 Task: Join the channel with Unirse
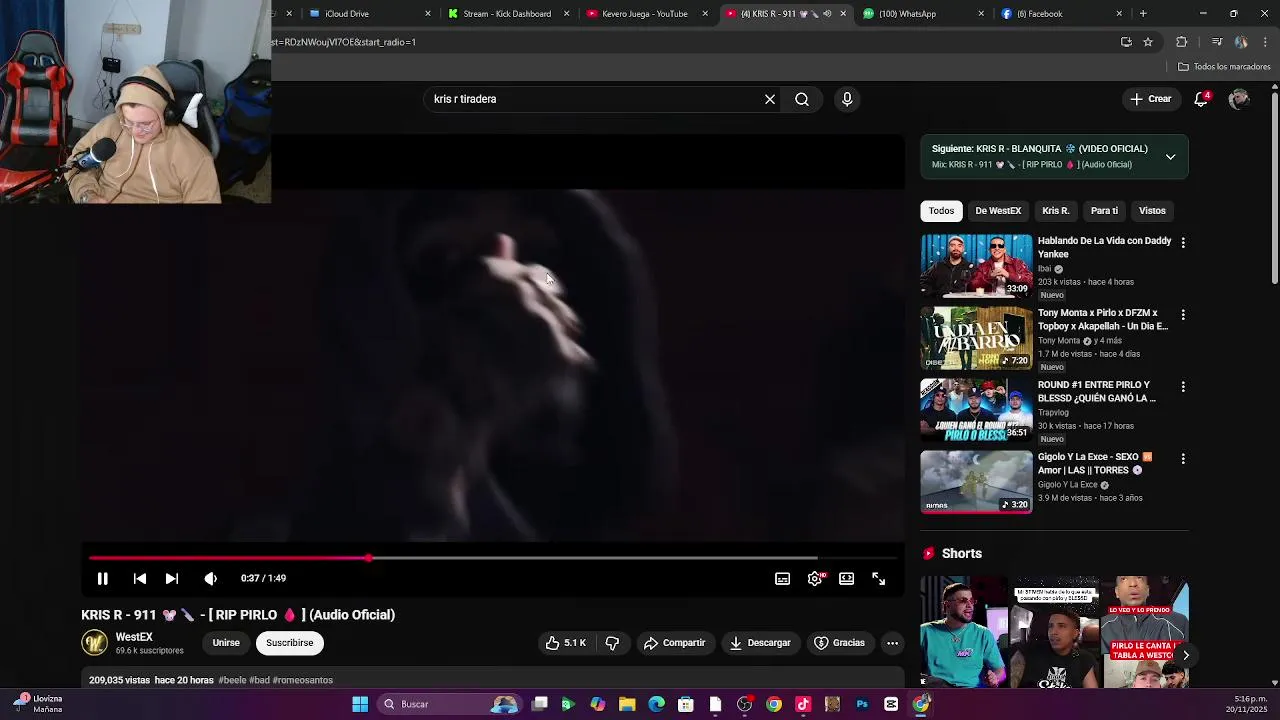(226, 643)
